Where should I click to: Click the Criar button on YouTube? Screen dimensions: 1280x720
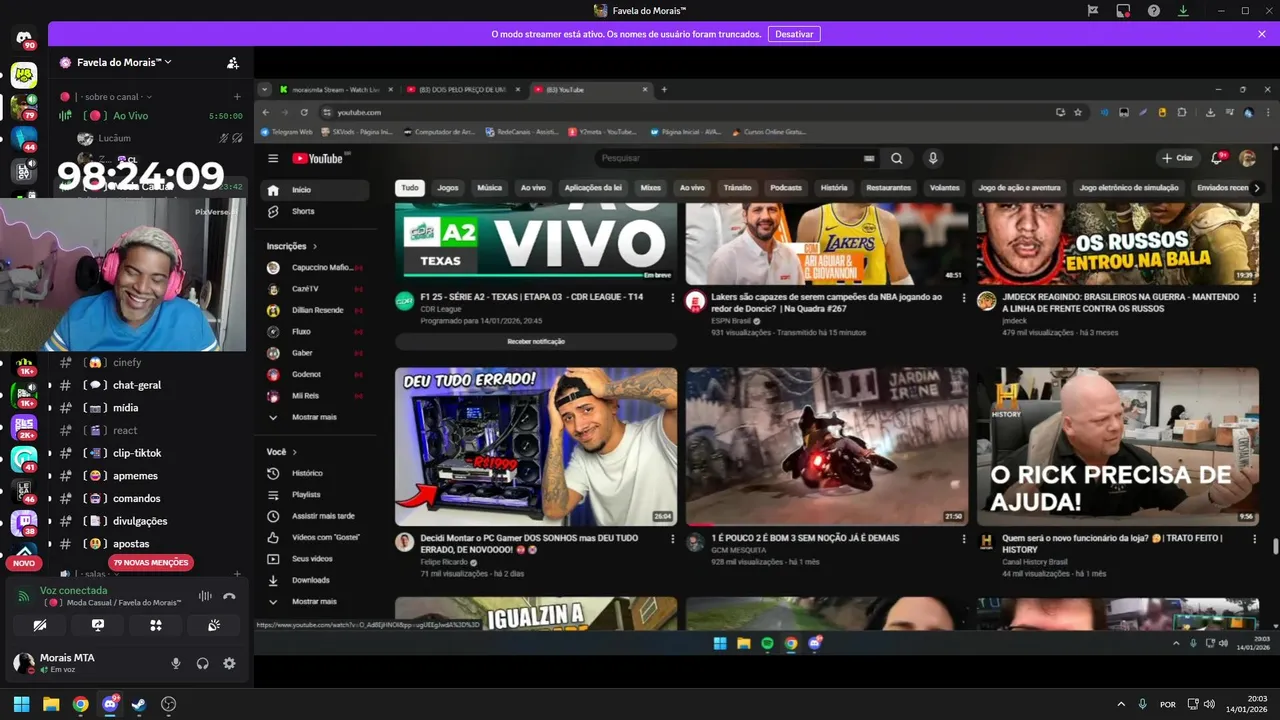[x=1178, y=158]
